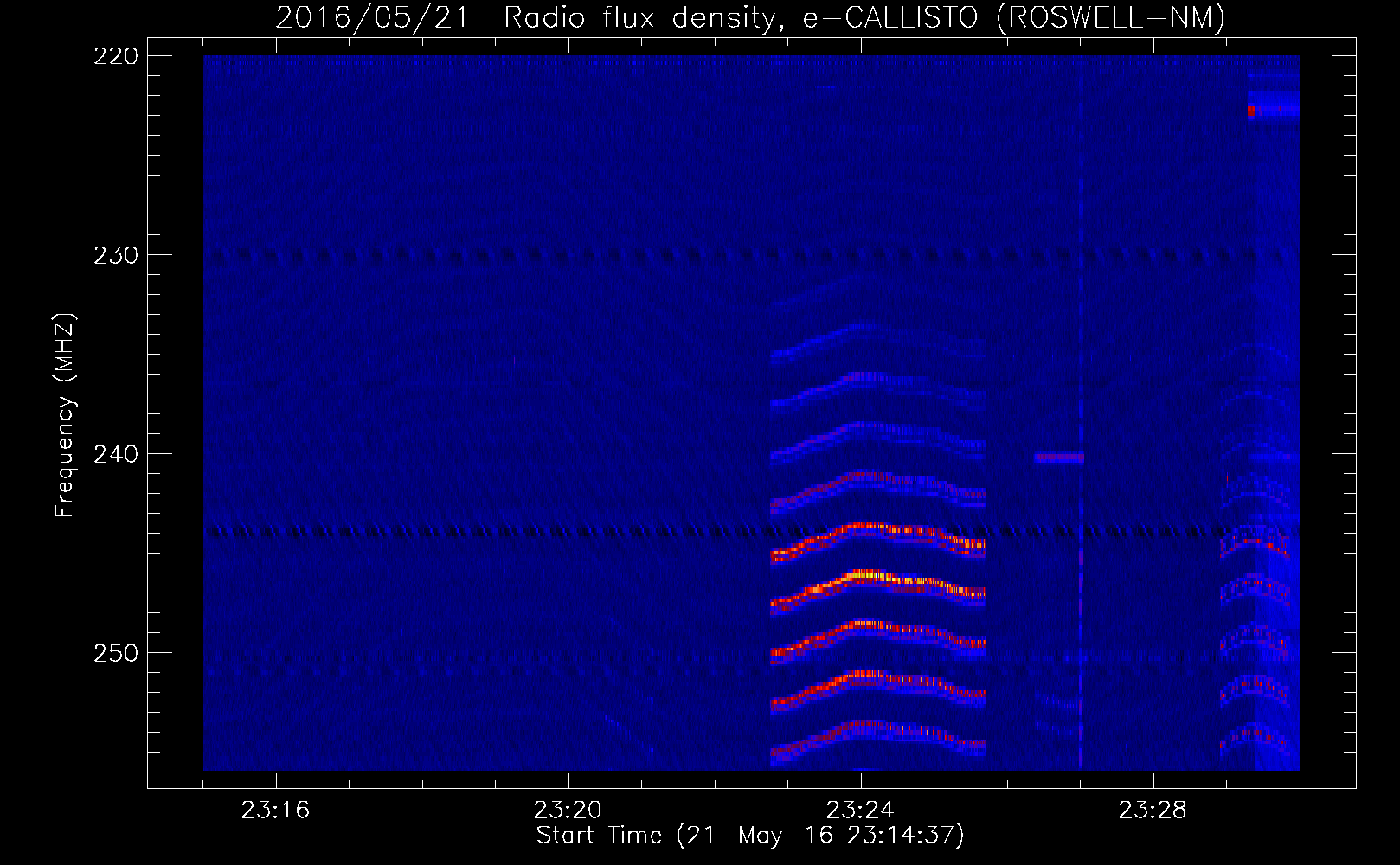Click the 230 frequency tick label
Image resolution: width=1400 pixels, height=865 pixels.
(x=116, y=255)
